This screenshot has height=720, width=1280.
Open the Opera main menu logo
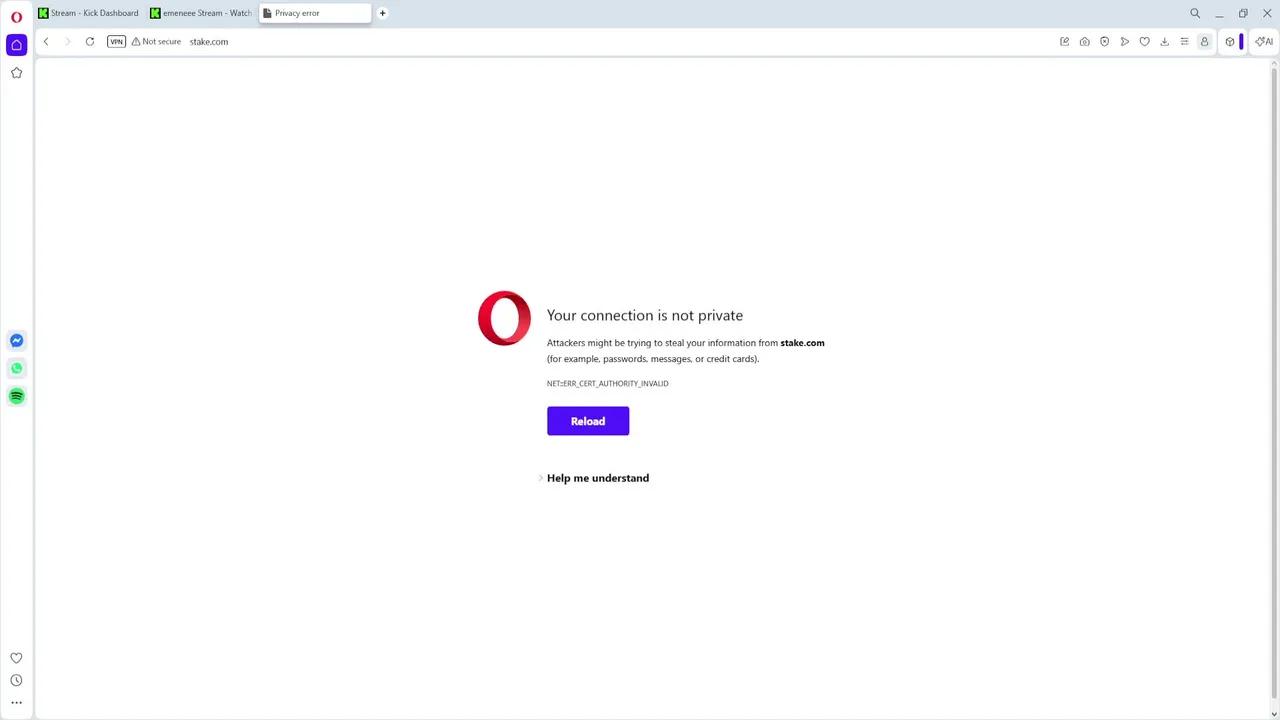pos(16,16)
